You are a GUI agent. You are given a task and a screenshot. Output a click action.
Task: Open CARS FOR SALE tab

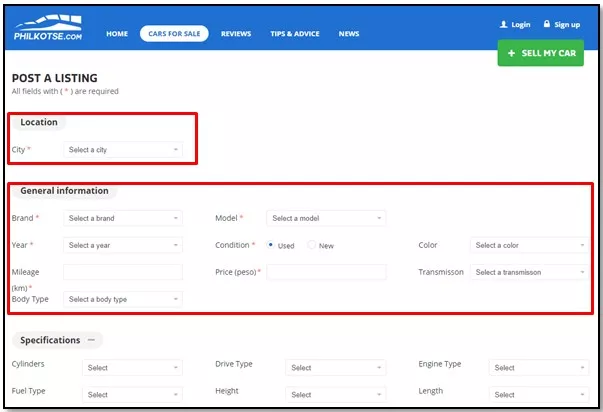(x=174, y=34)
